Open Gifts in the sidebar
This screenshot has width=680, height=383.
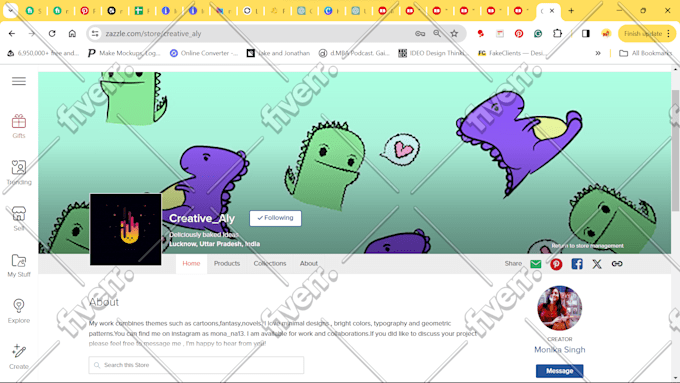[x=19, y=126]
